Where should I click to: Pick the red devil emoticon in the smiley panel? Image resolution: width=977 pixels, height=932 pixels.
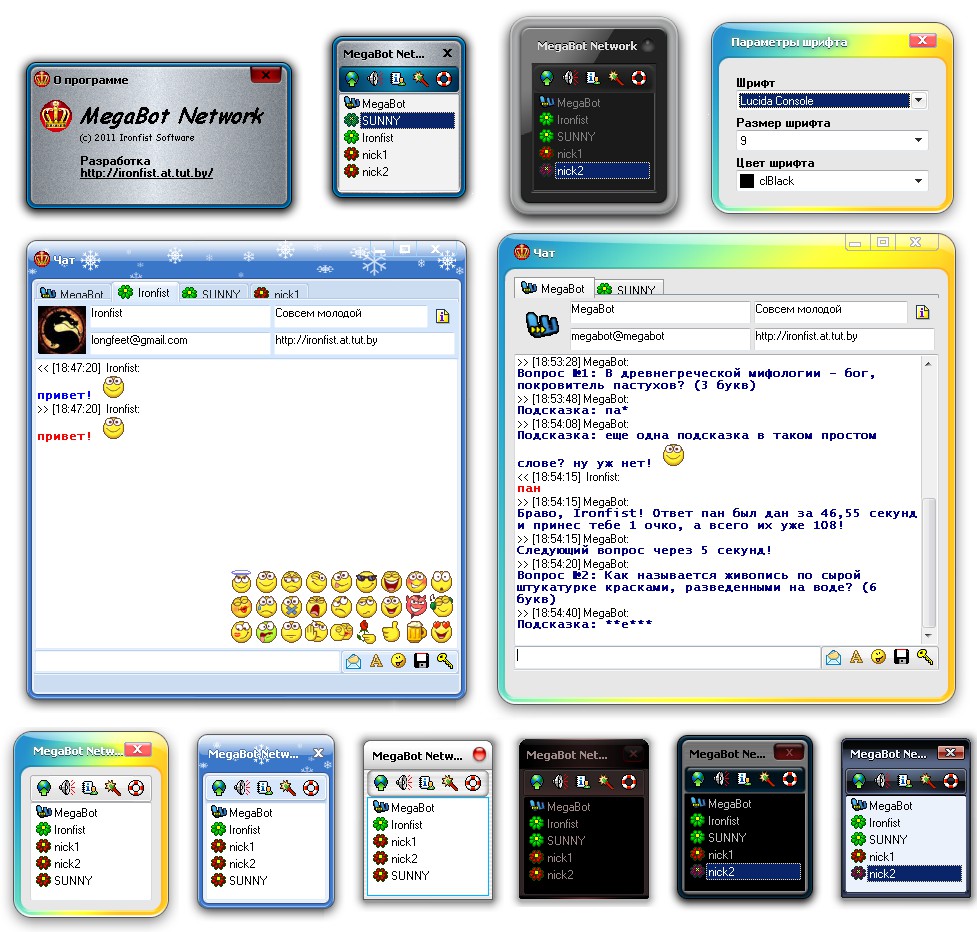[x=416, y=606]
